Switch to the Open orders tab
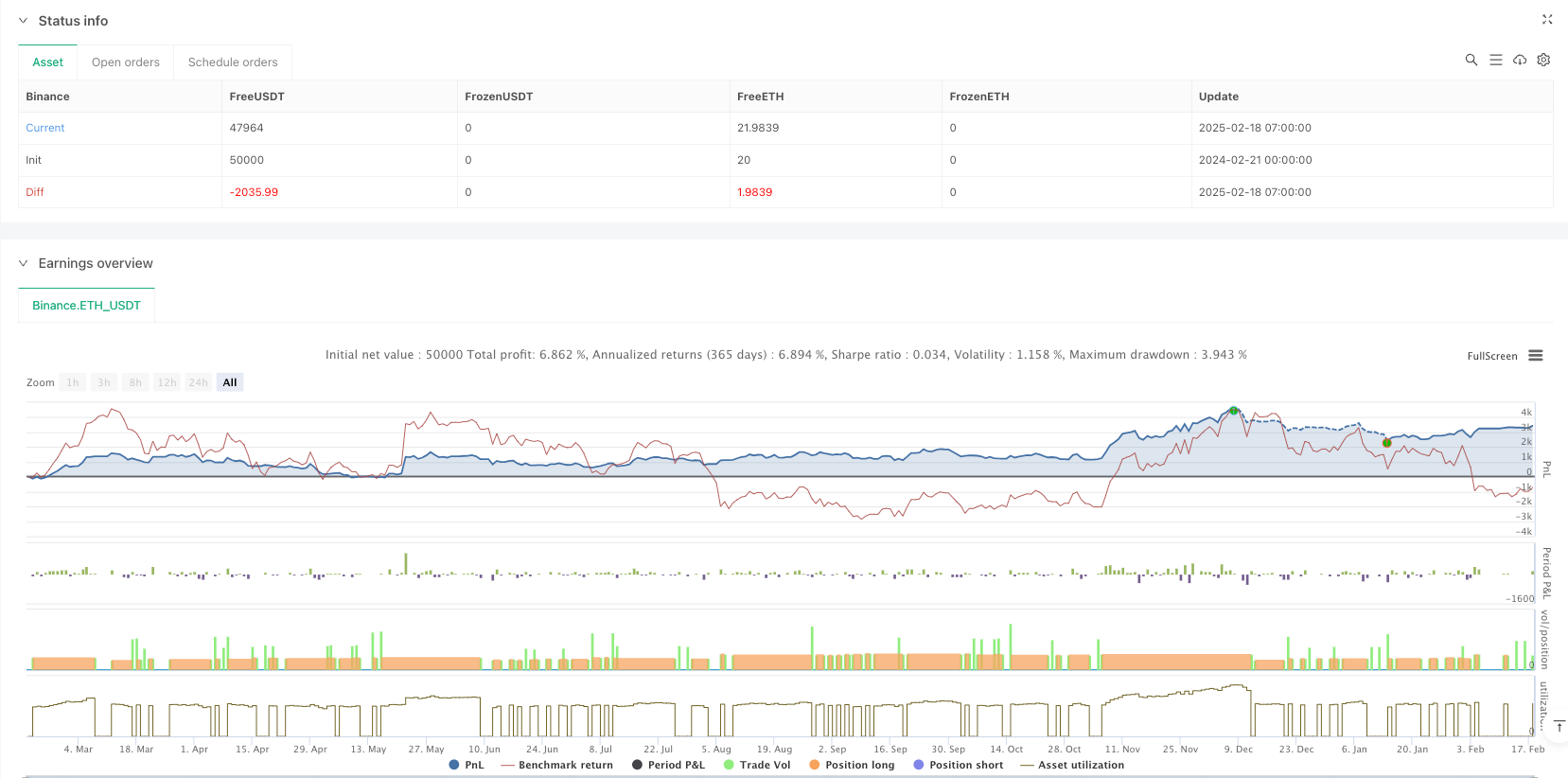This screenshot has height=778, width=1568. tap(126, 62)
